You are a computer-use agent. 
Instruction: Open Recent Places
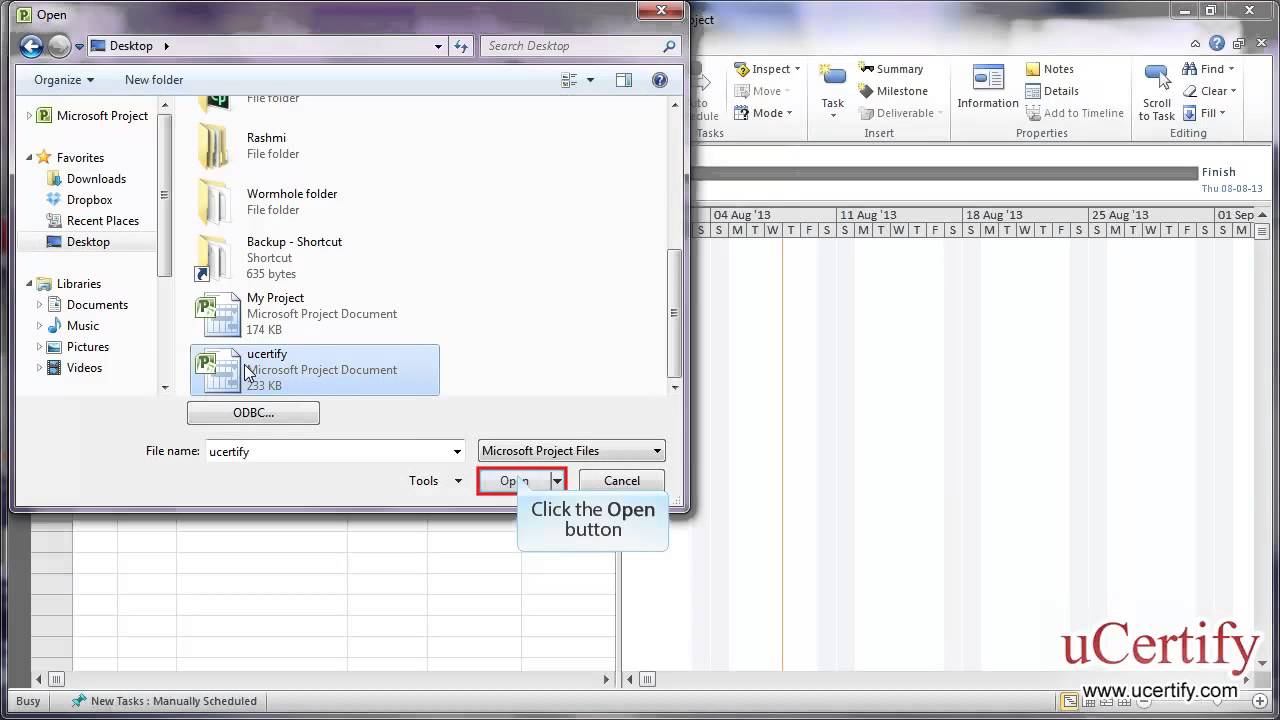coord(103,221)
